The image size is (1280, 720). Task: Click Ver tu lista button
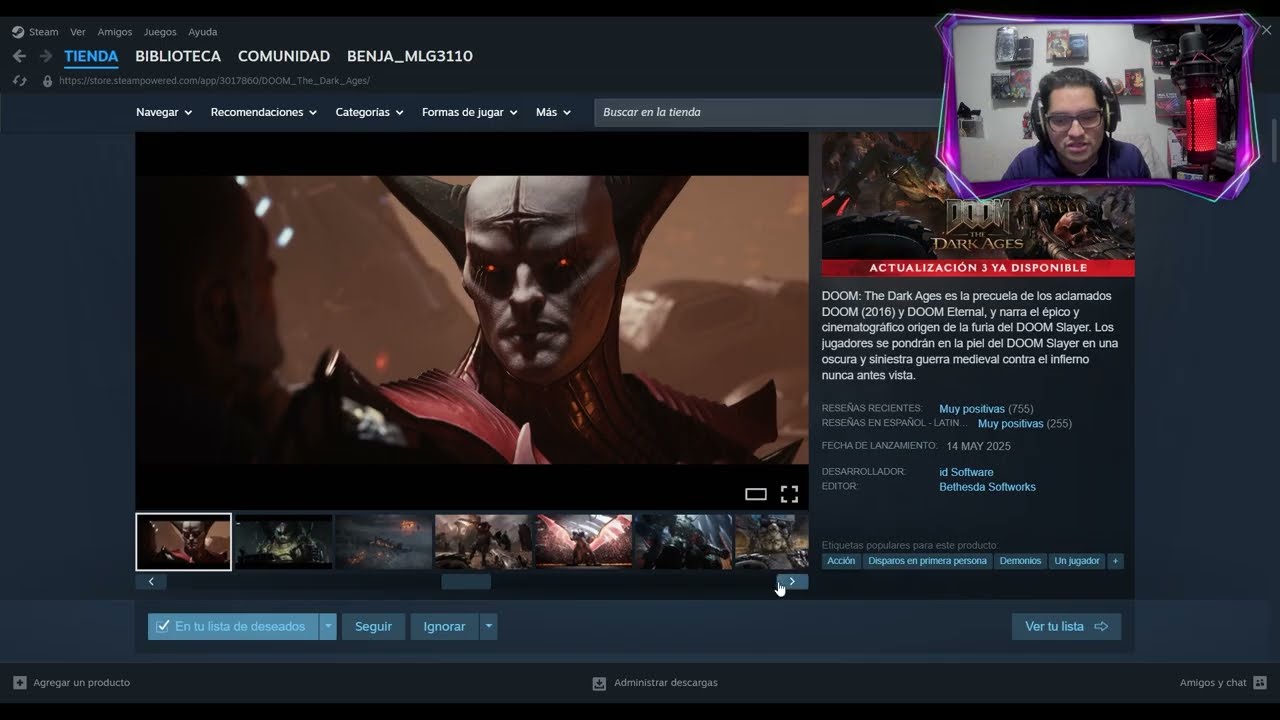(1066, 627)
